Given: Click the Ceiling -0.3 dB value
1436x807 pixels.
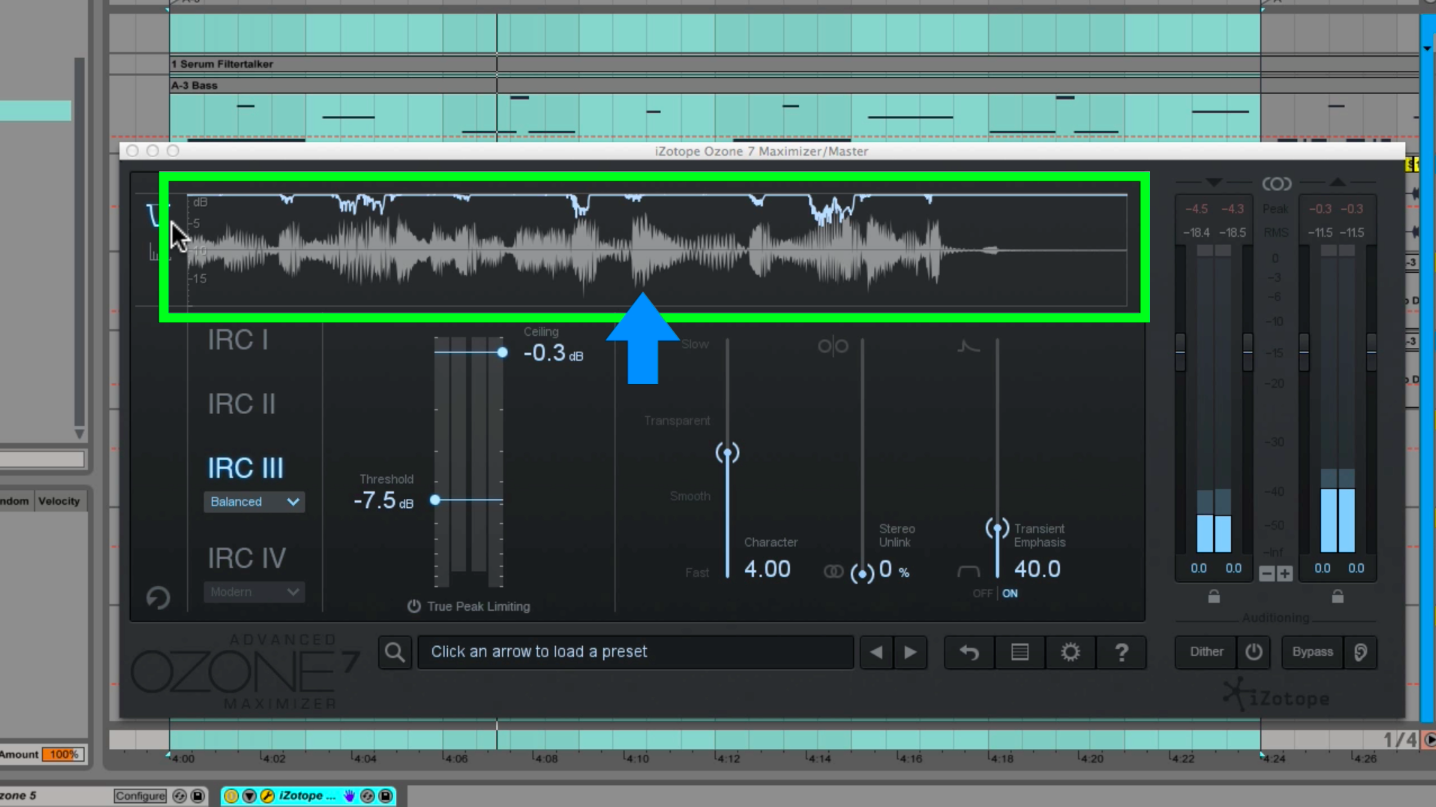Looking at the screenshot, I should 553,353.
